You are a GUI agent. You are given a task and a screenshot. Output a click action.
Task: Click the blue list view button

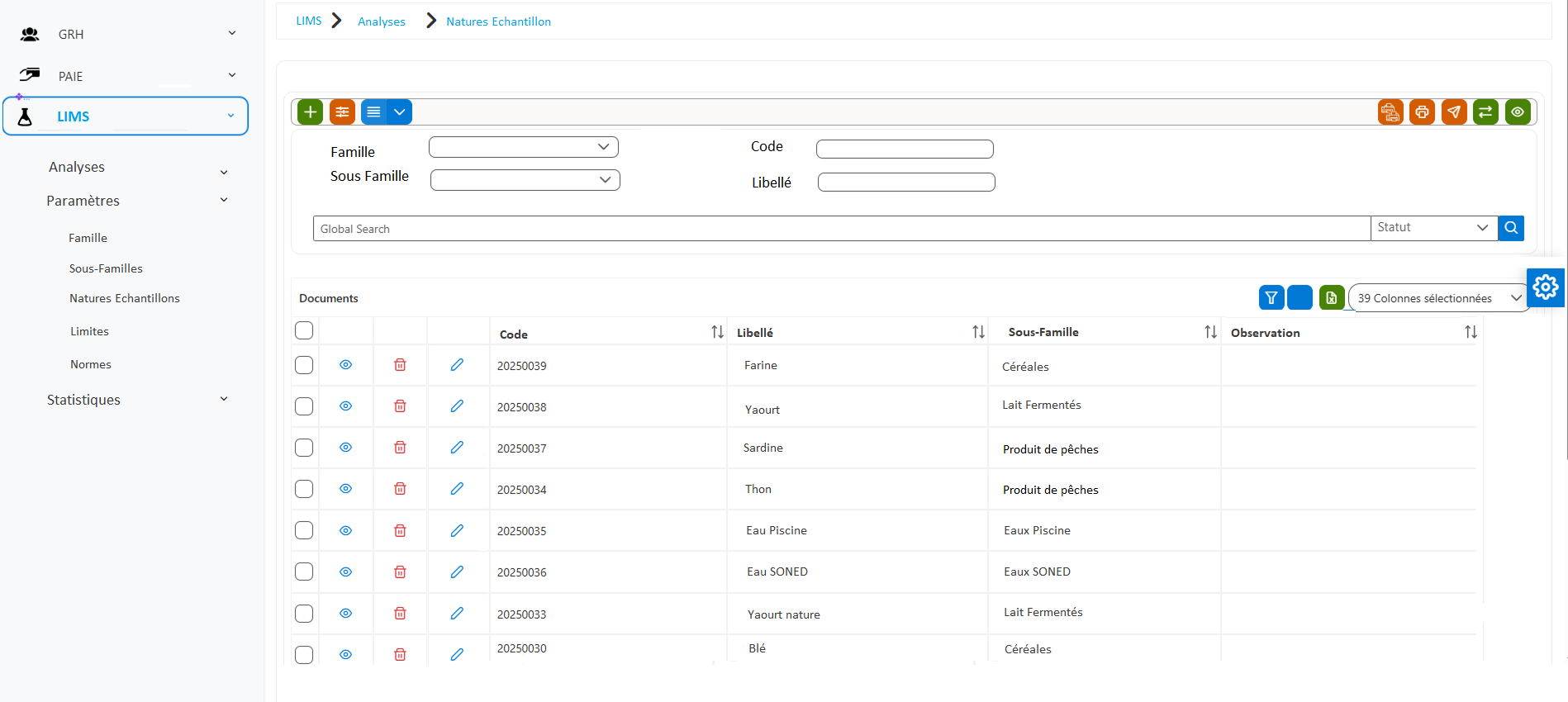(x=373, y=111)
